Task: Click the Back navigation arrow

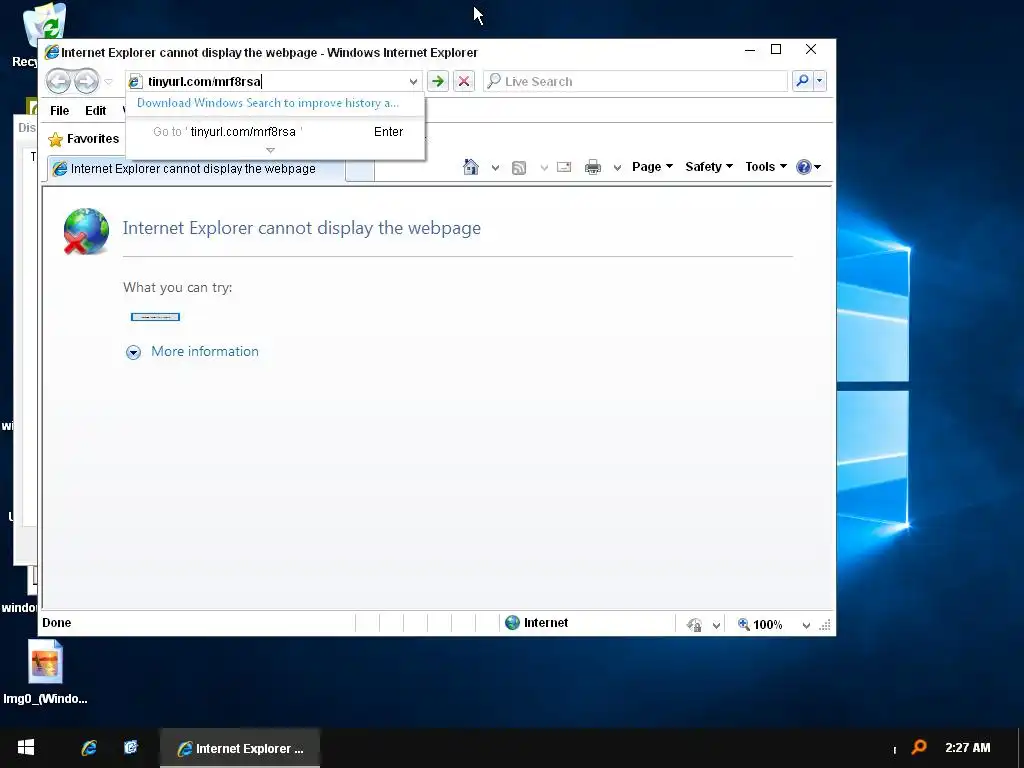Action: 59,81
